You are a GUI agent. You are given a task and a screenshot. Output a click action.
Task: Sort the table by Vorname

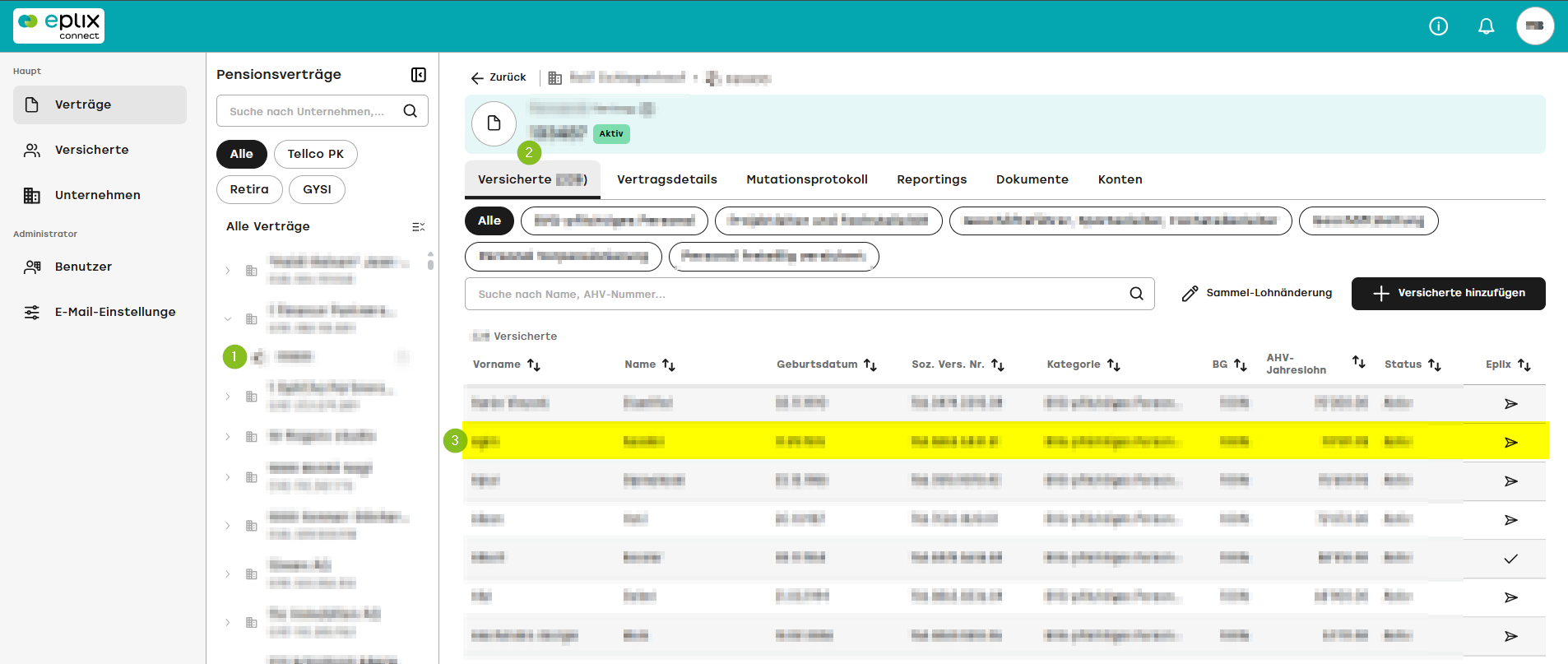[x=534, y=365]
